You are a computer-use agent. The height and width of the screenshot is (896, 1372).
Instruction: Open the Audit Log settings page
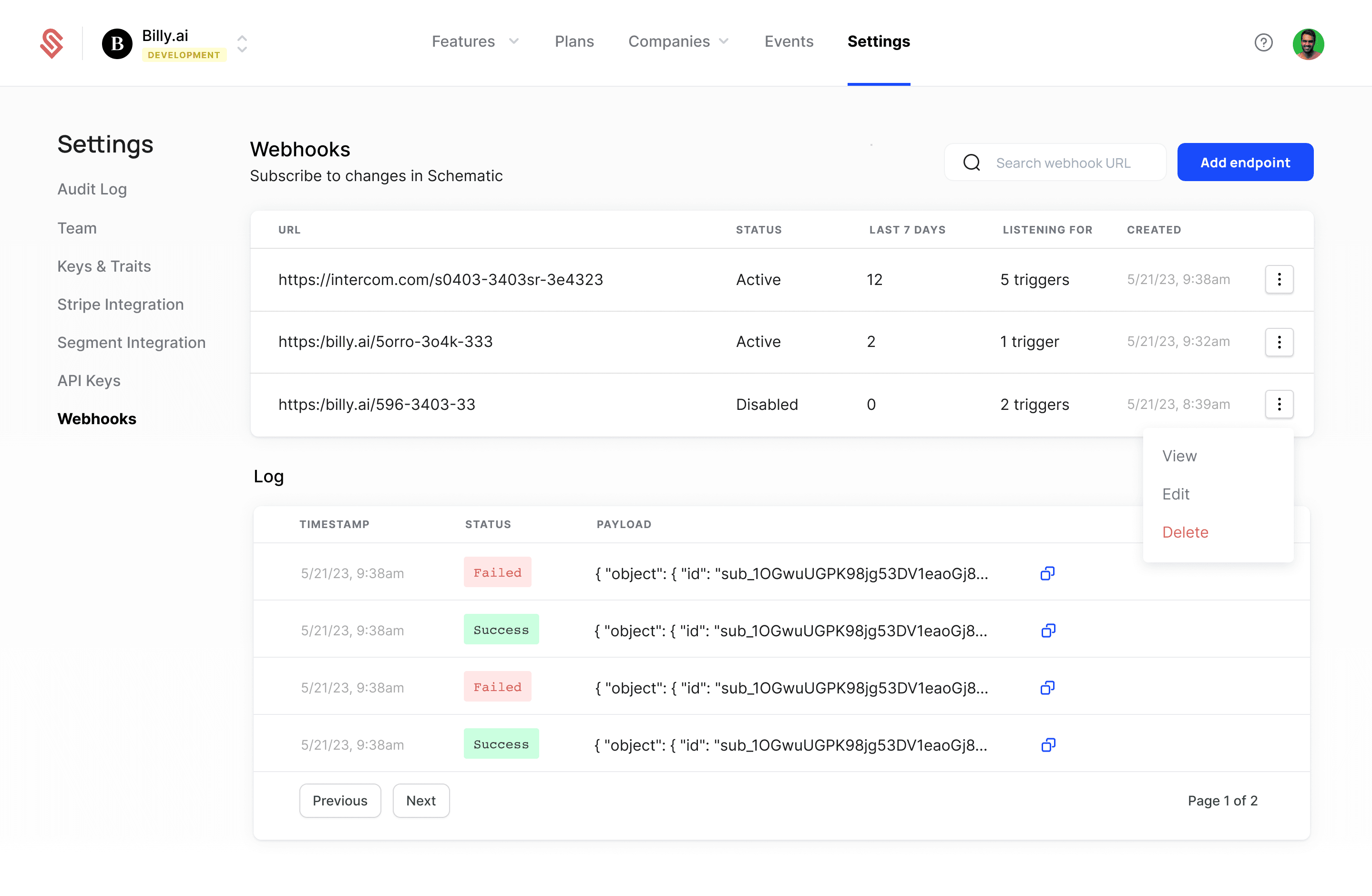(92, 189)
